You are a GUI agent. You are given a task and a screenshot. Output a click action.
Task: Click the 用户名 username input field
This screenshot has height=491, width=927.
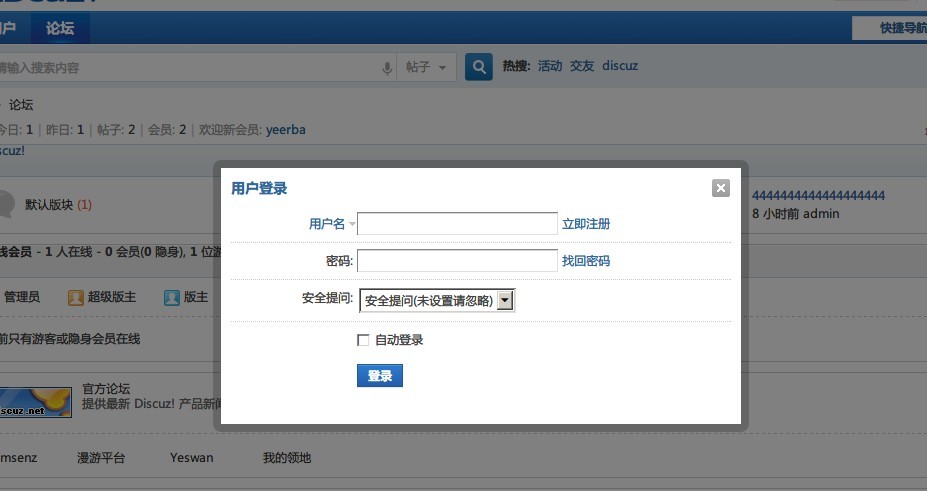pyautogui.click(x=457, y=223)
